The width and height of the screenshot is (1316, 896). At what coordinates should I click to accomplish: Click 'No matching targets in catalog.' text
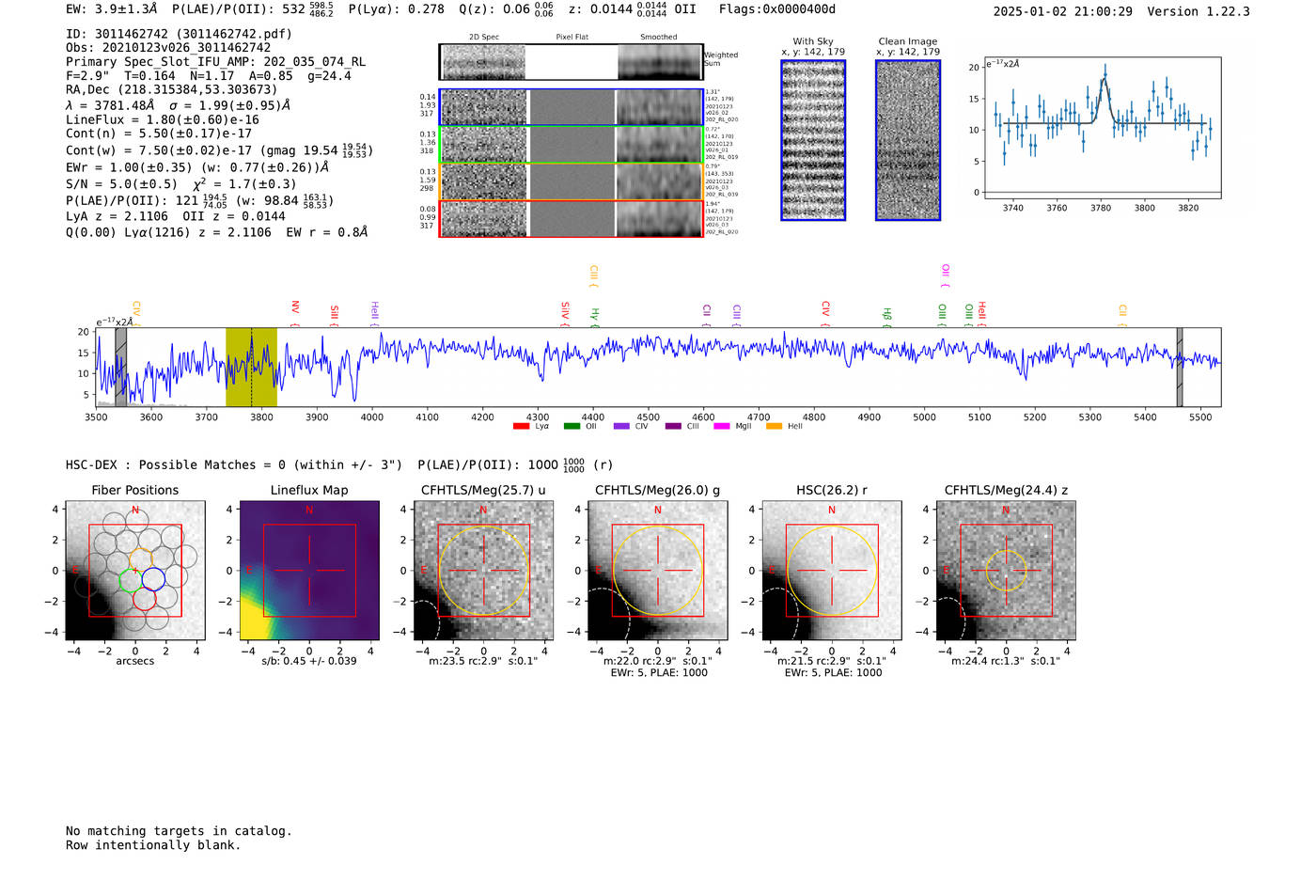[x=179, y=831]
